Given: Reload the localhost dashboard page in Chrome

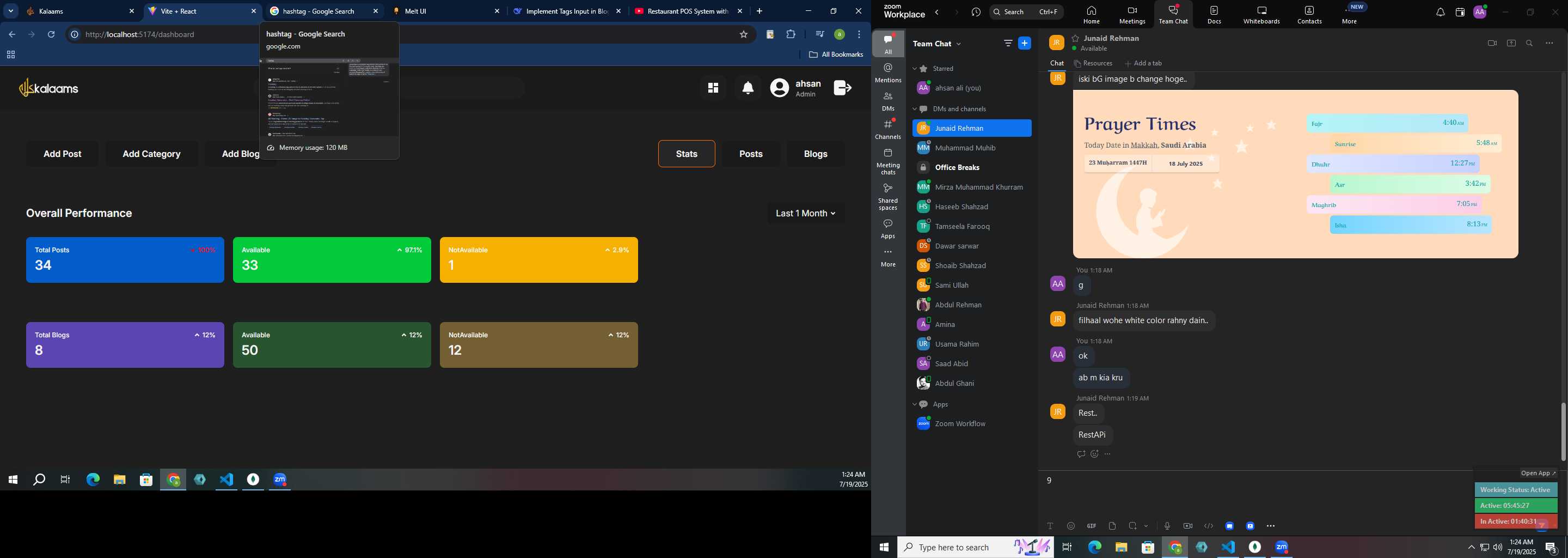Looking at the screenshot, I should (x=51, y=35).
